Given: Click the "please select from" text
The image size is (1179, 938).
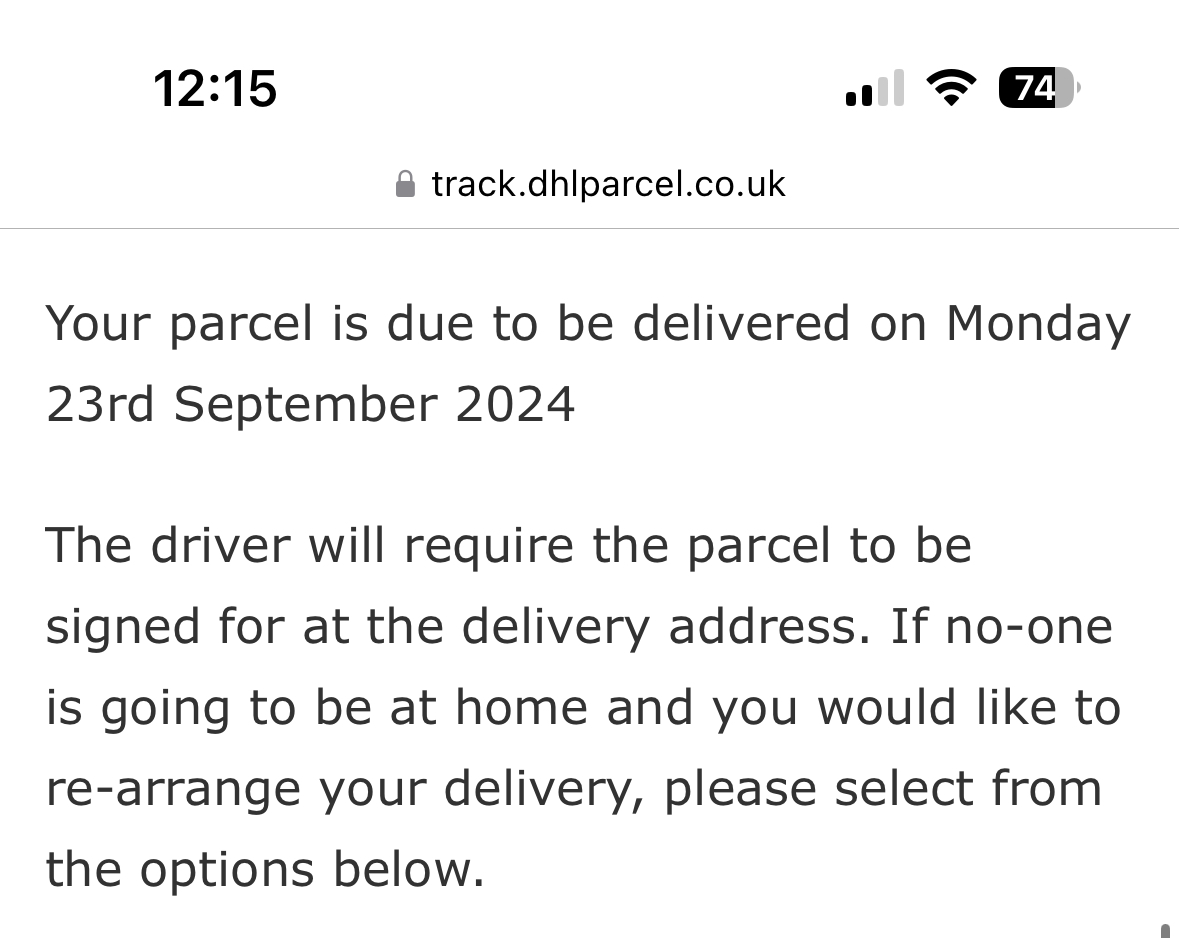Looking at the screenshot, I should pos(882,789).
